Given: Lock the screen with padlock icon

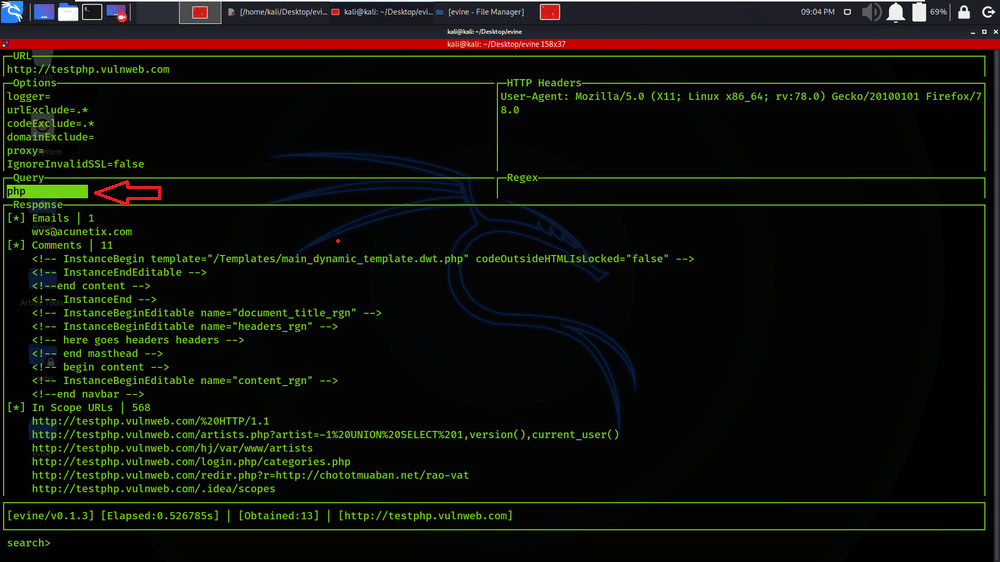Looking at the screenshot, I should (964, 12).
